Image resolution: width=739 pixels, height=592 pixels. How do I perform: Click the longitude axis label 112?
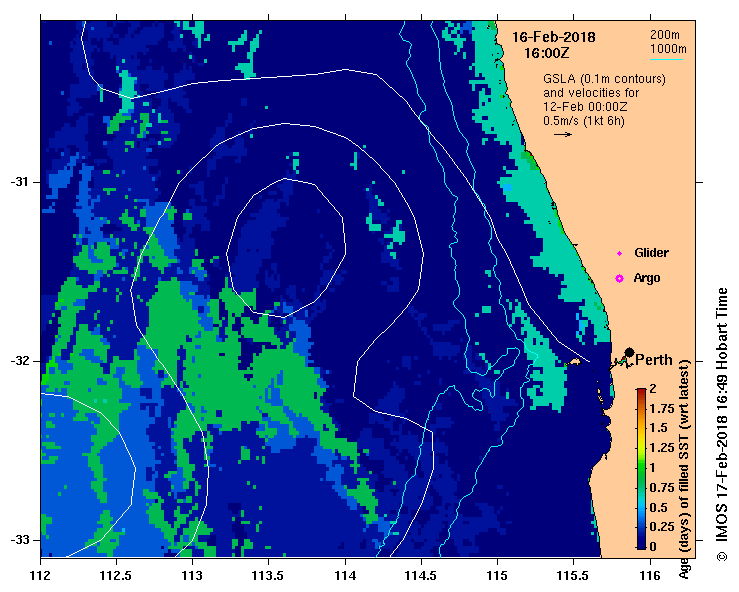(x=41, y=576)
